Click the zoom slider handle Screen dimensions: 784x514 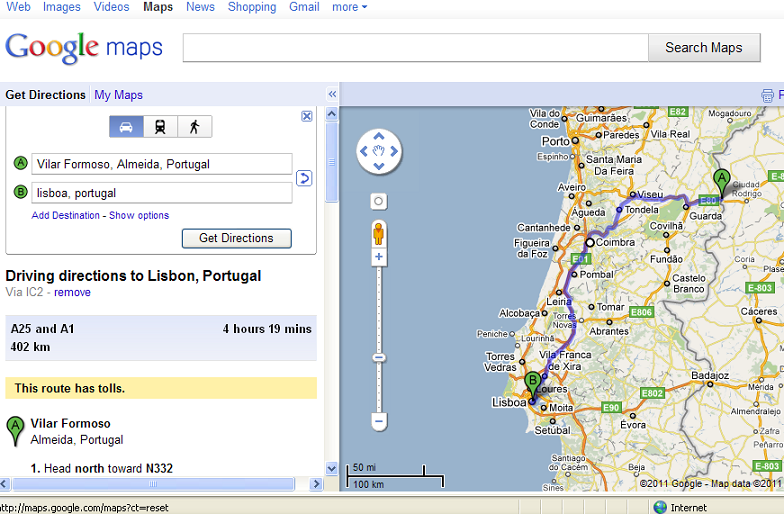(378, 358)
